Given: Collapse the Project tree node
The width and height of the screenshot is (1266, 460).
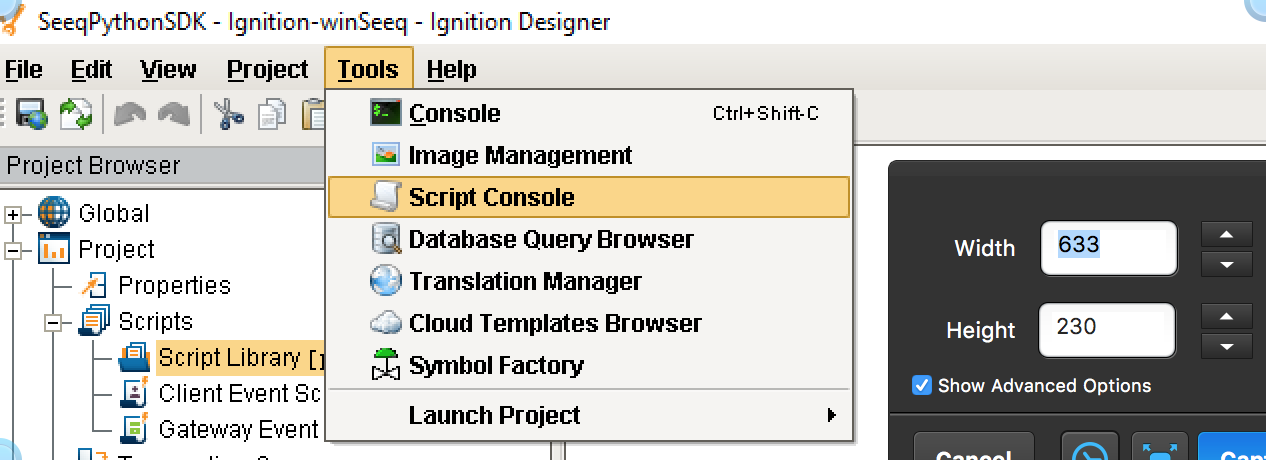Looking at the screenshot, I should [x=14, y=250].
